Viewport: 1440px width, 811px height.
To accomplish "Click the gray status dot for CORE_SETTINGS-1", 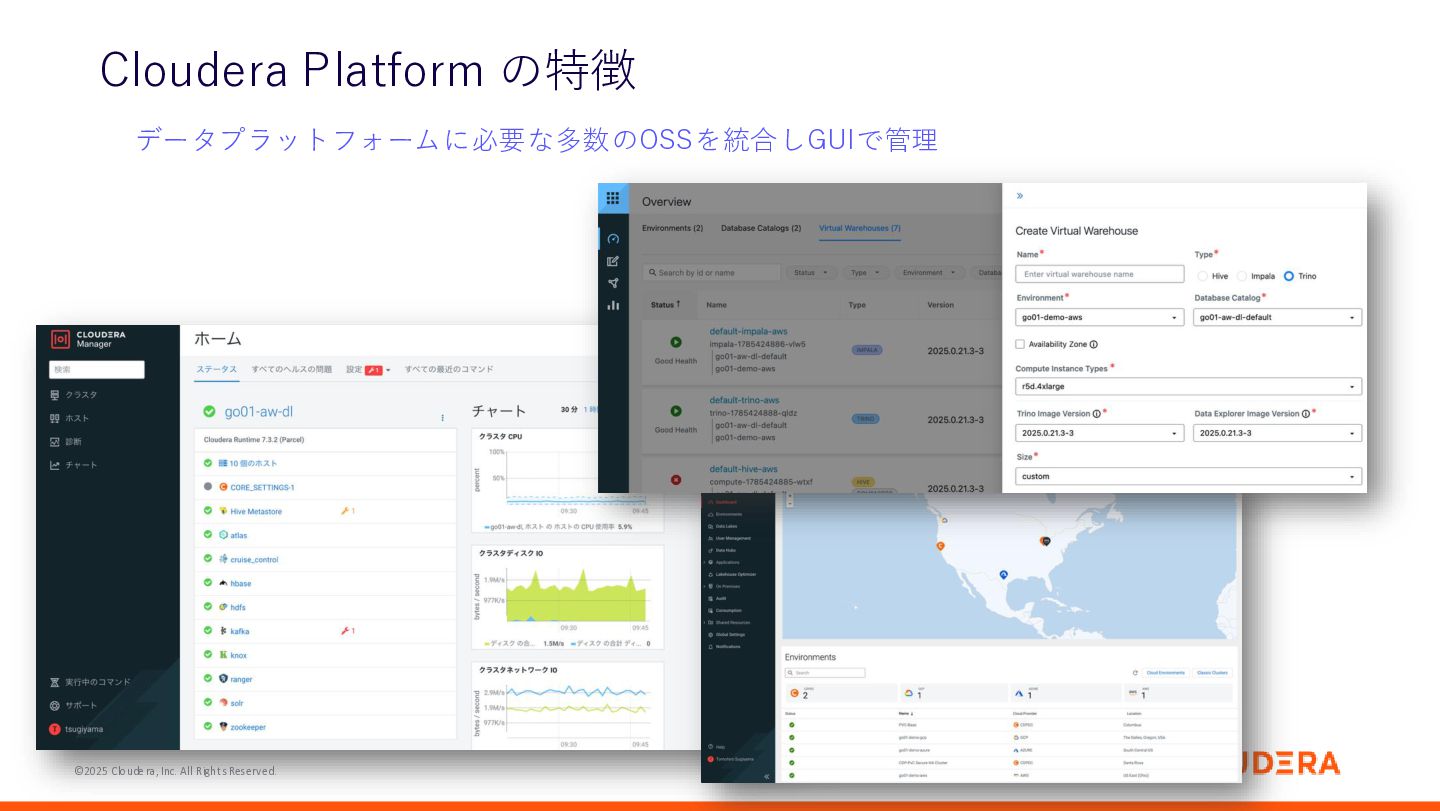I will pyautogui.click(x=208, y=487).
